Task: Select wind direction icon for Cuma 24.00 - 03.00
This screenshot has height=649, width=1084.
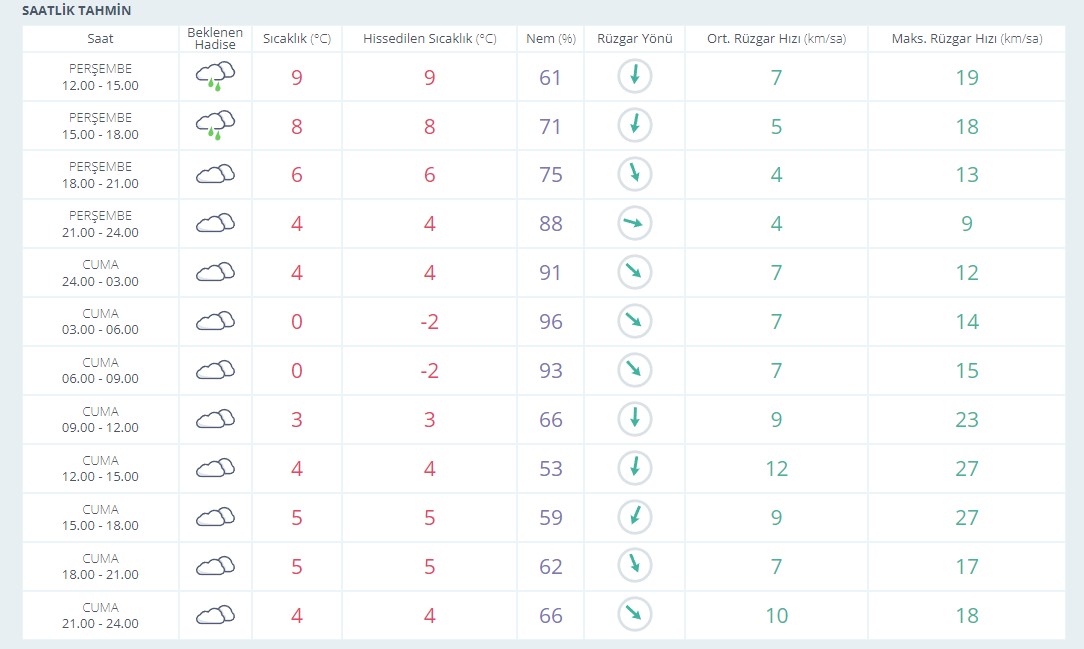Action: (x=634, y=272)
